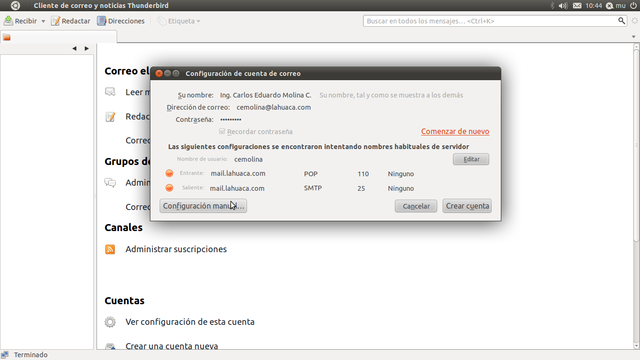This screenshot has height=360, width=640.
Task: Click Comenzar de nuevo link
Action: (x=455, y=131)
